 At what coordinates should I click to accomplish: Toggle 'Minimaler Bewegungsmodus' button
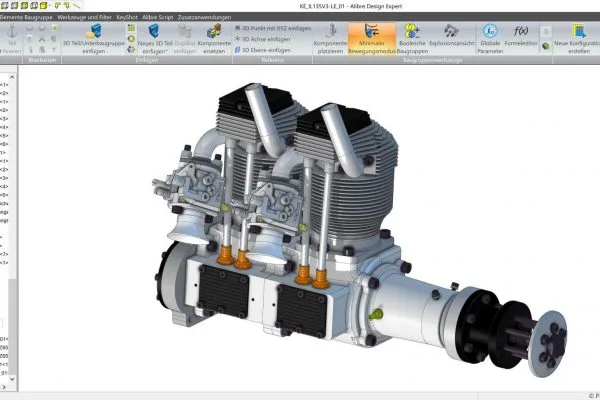[x=372, y=38]
